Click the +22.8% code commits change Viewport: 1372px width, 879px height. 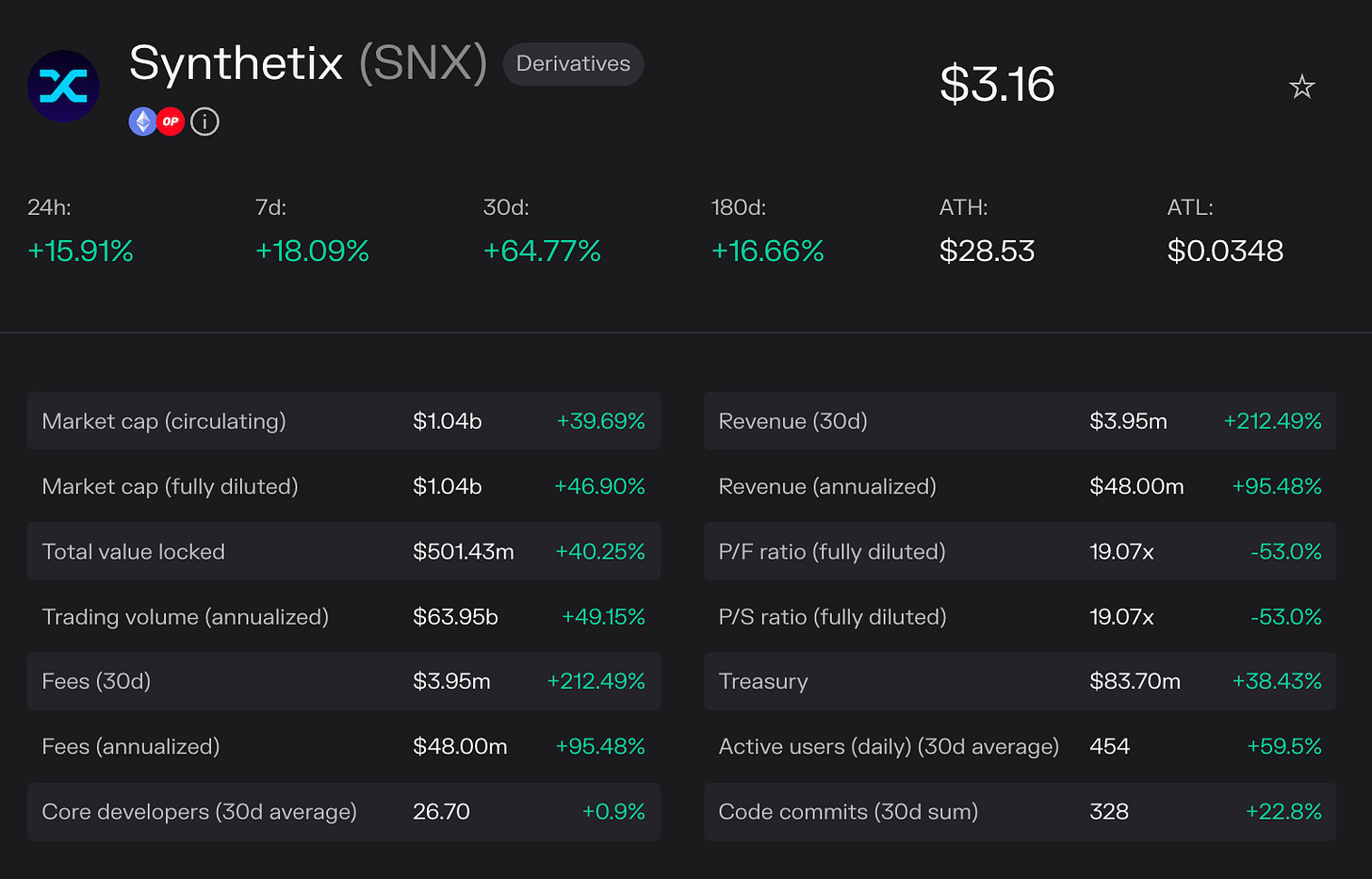1283,811
